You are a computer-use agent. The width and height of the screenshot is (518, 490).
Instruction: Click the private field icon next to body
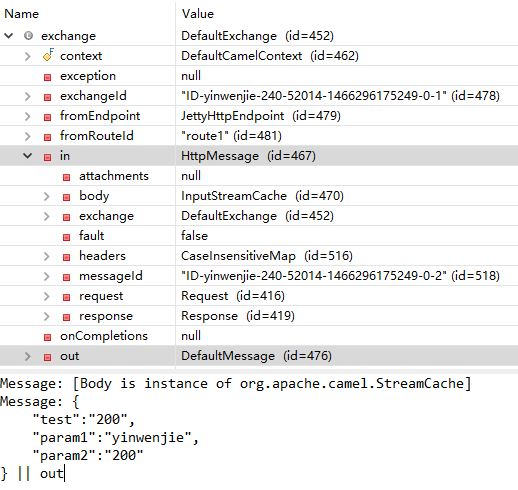67,197
